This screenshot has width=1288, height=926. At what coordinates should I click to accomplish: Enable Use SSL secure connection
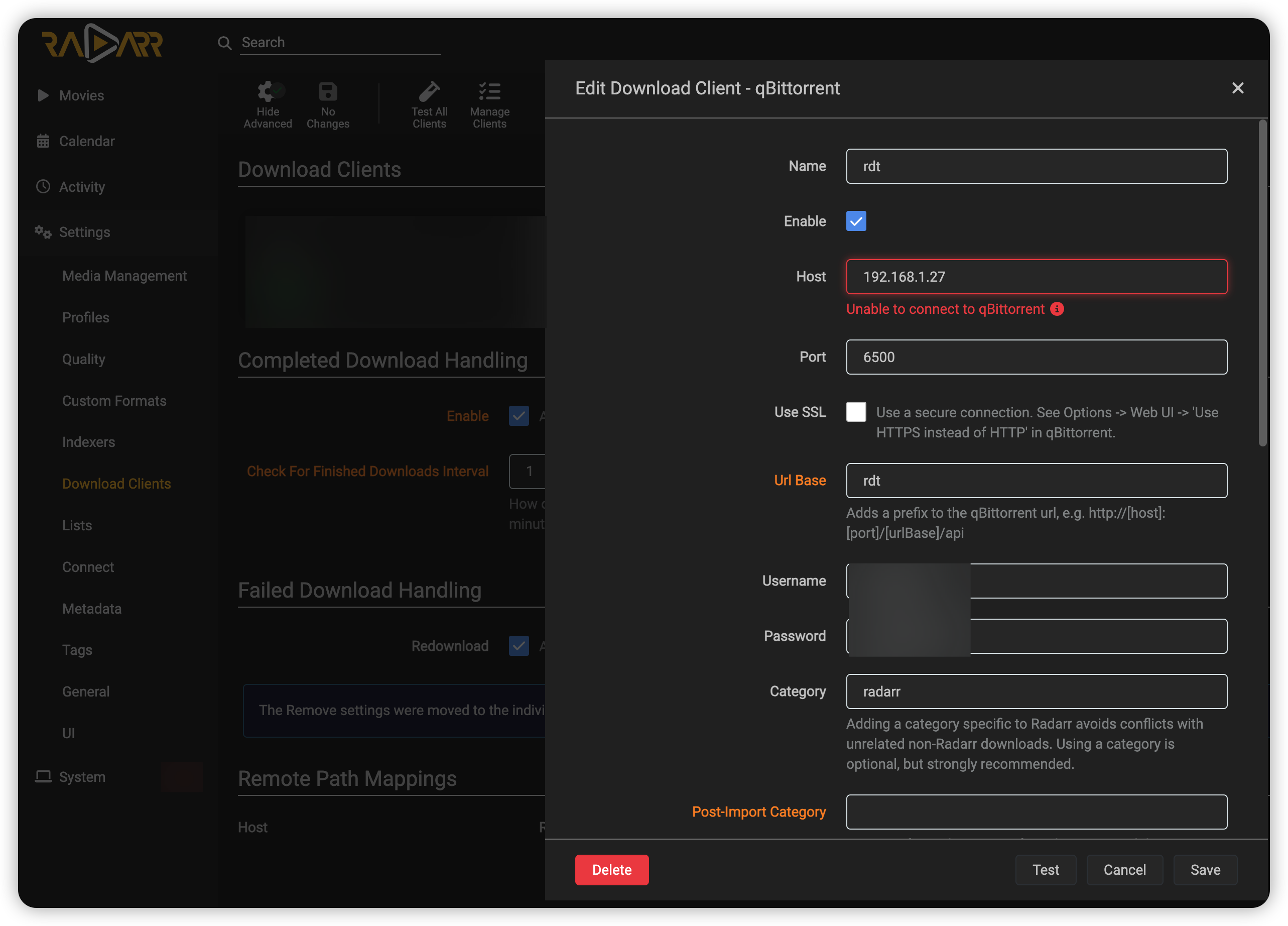pos(856,412)
